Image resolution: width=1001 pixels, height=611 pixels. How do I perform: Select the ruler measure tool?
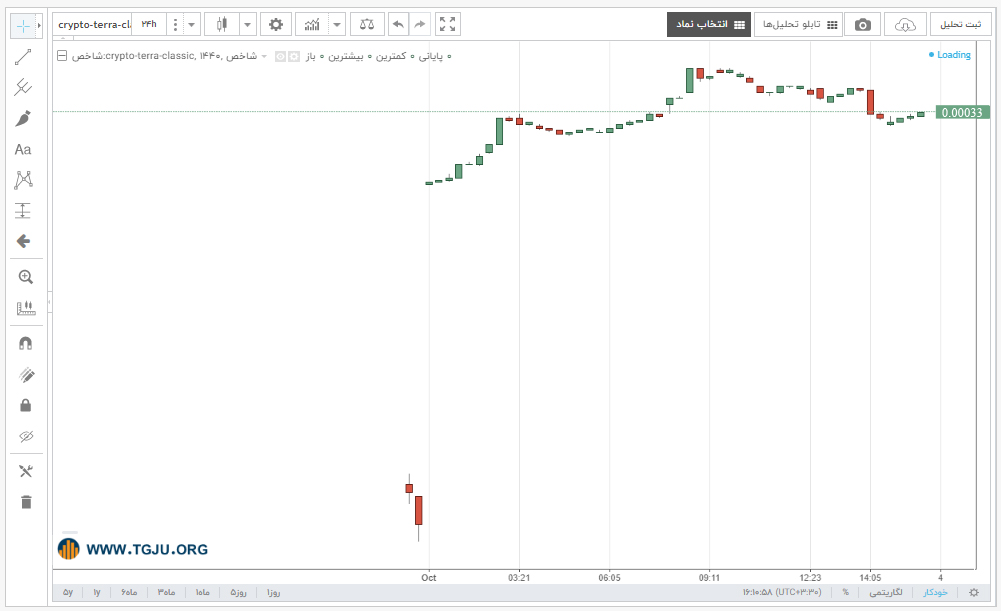pyautogui.click(x=26, y=308)
